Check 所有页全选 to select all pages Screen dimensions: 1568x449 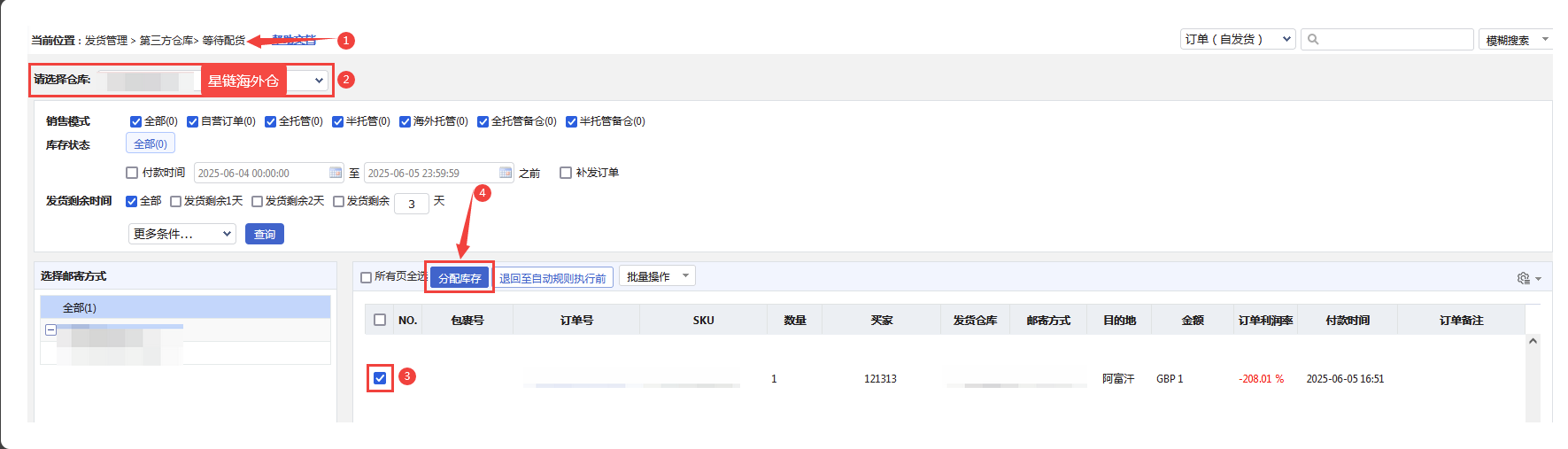point(366,278)
